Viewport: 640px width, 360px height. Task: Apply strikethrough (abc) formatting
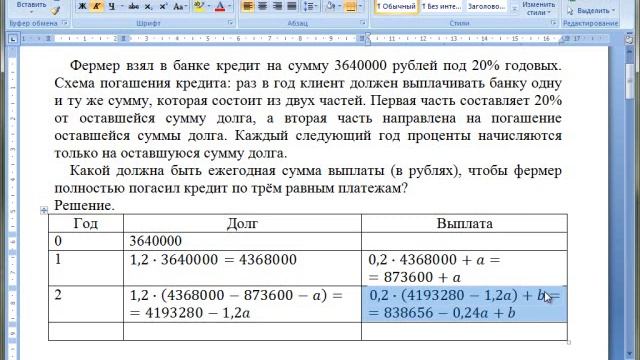point(133,6)
